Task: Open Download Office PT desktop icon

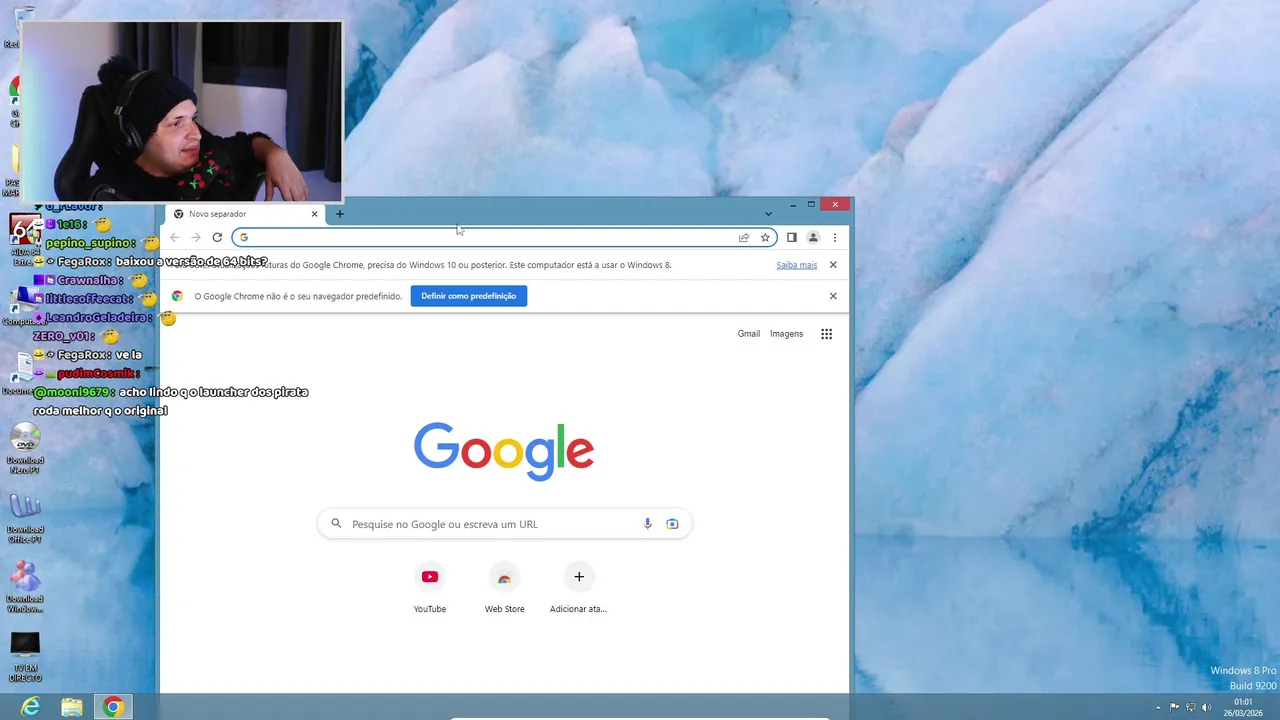Action: [25, 518]
